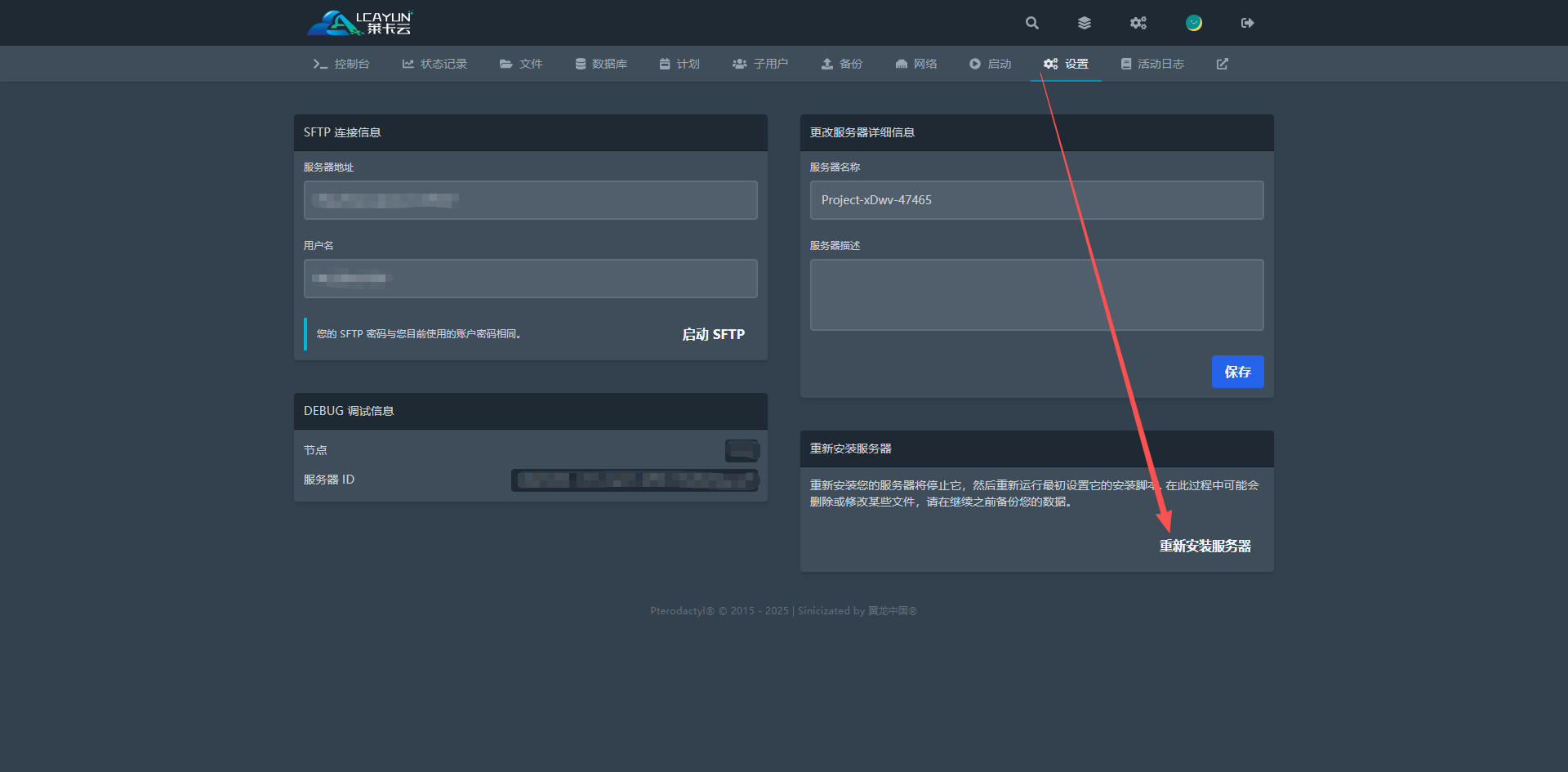Screen dimensions: 1568x772
Task: Switch to the 网络 network tab
Action: coord(916,64)
